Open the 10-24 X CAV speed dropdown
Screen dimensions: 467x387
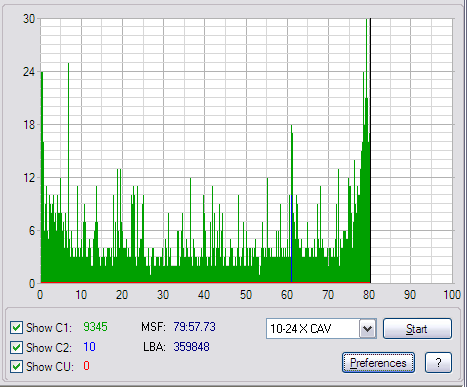coord(321,329)
